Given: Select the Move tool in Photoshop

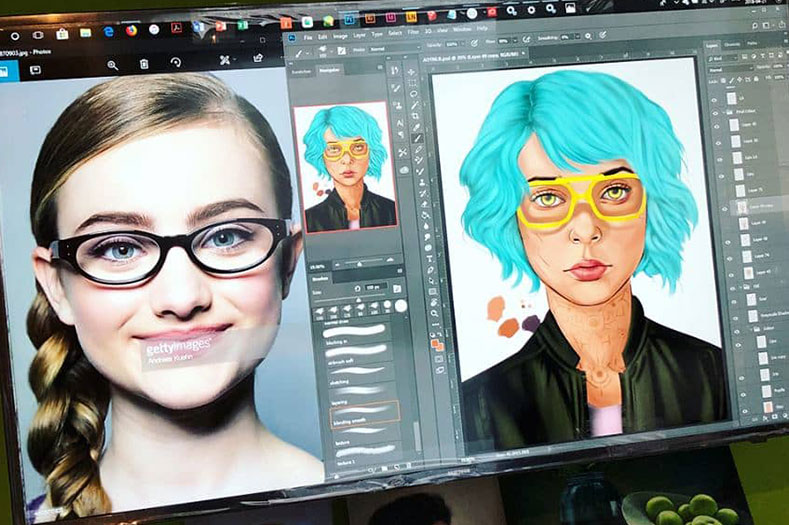Looking at the screenshot, I should point(411,71).
